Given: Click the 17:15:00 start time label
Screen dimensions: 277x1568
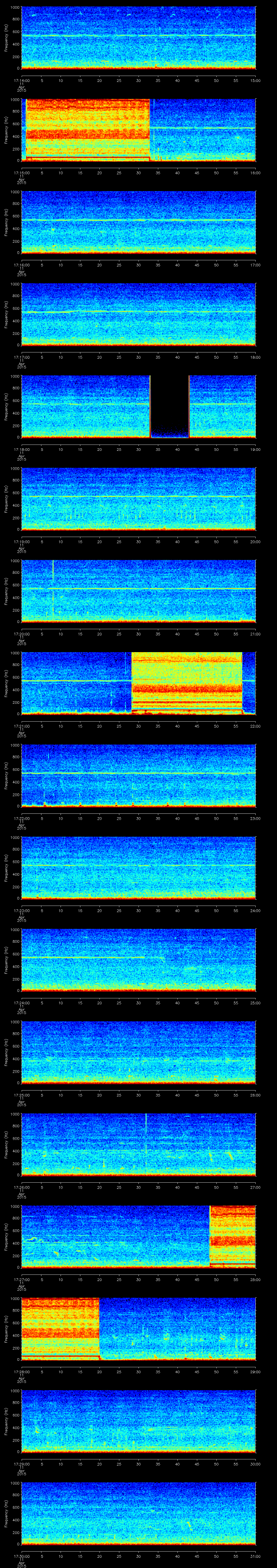Looking at the screenshot, I should pos(21,173).
